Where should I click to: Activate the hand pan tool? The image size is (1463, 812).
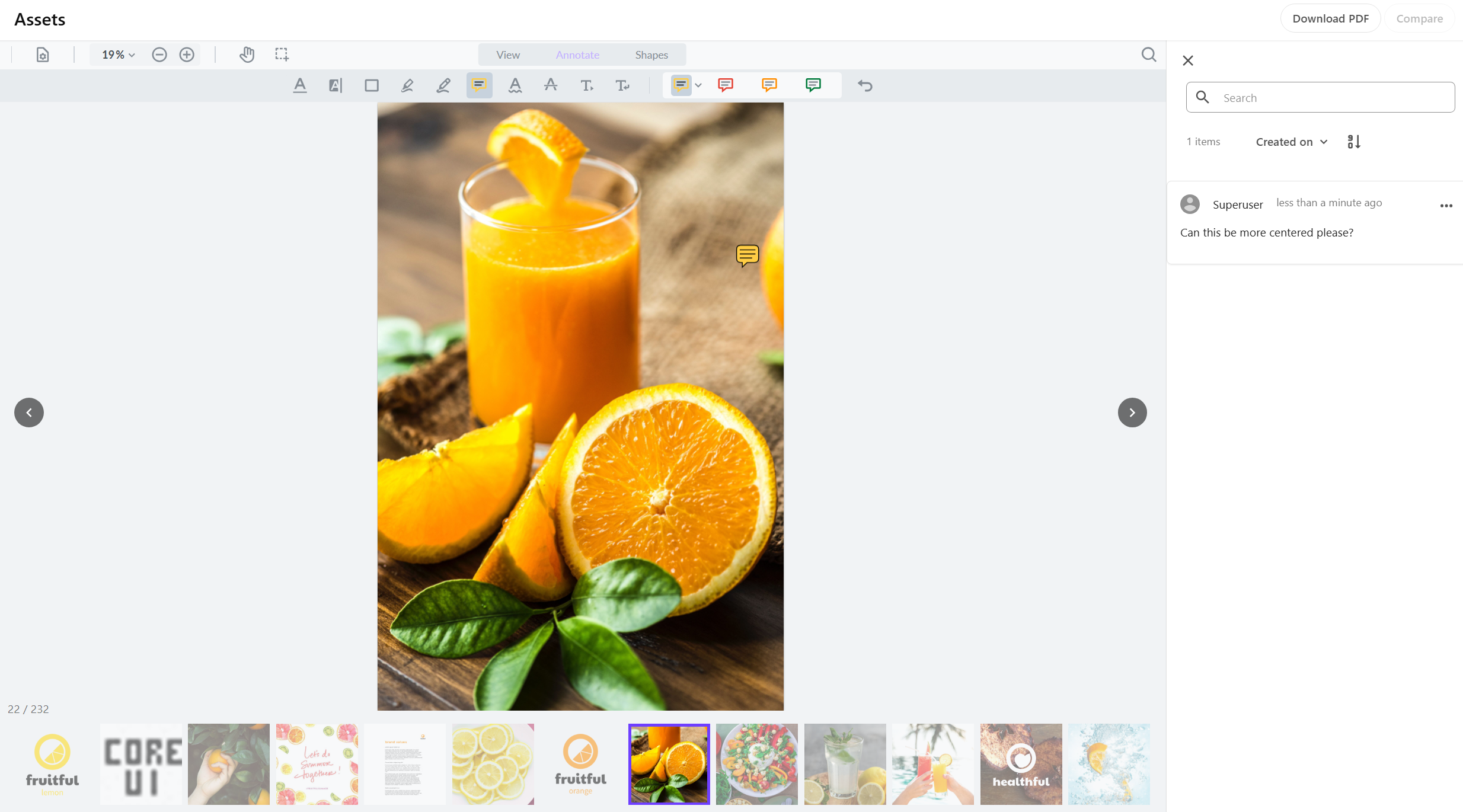(x=247, y=55)
